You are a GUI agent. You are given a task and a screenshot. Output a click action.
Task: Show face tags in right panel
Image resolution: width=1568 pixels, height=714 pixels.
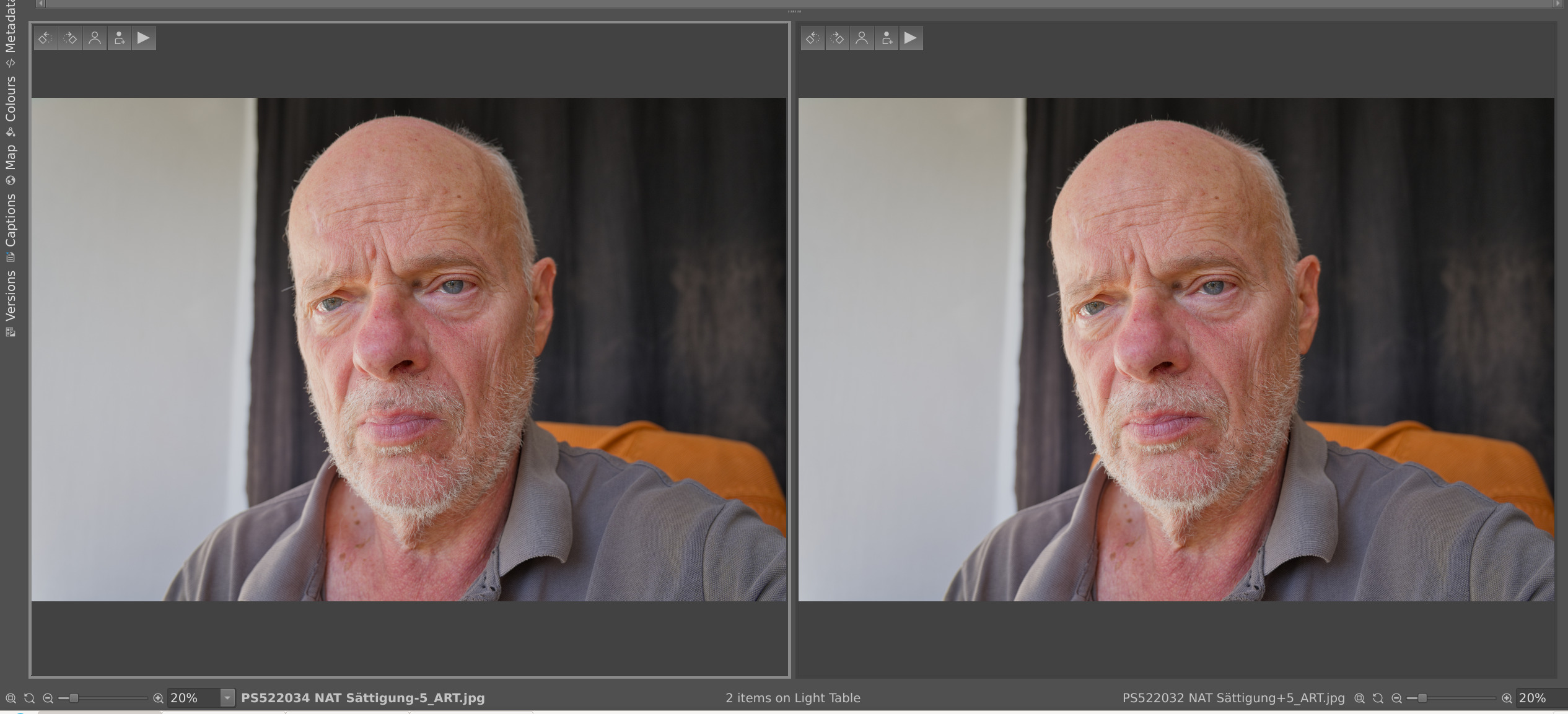[862, 38]
